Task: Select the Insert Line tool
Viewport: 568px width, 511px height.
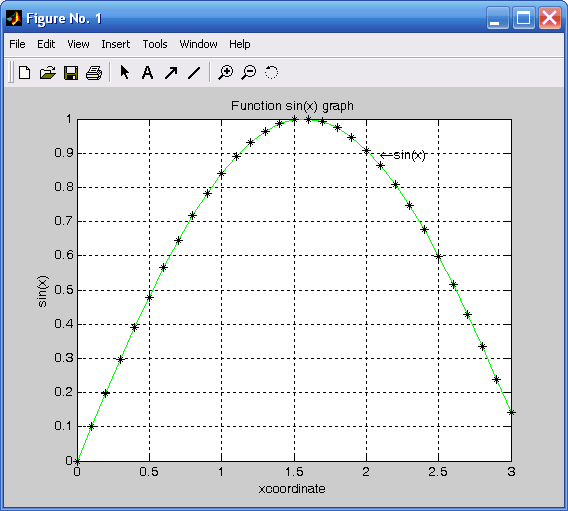Action: pos(194,72)
